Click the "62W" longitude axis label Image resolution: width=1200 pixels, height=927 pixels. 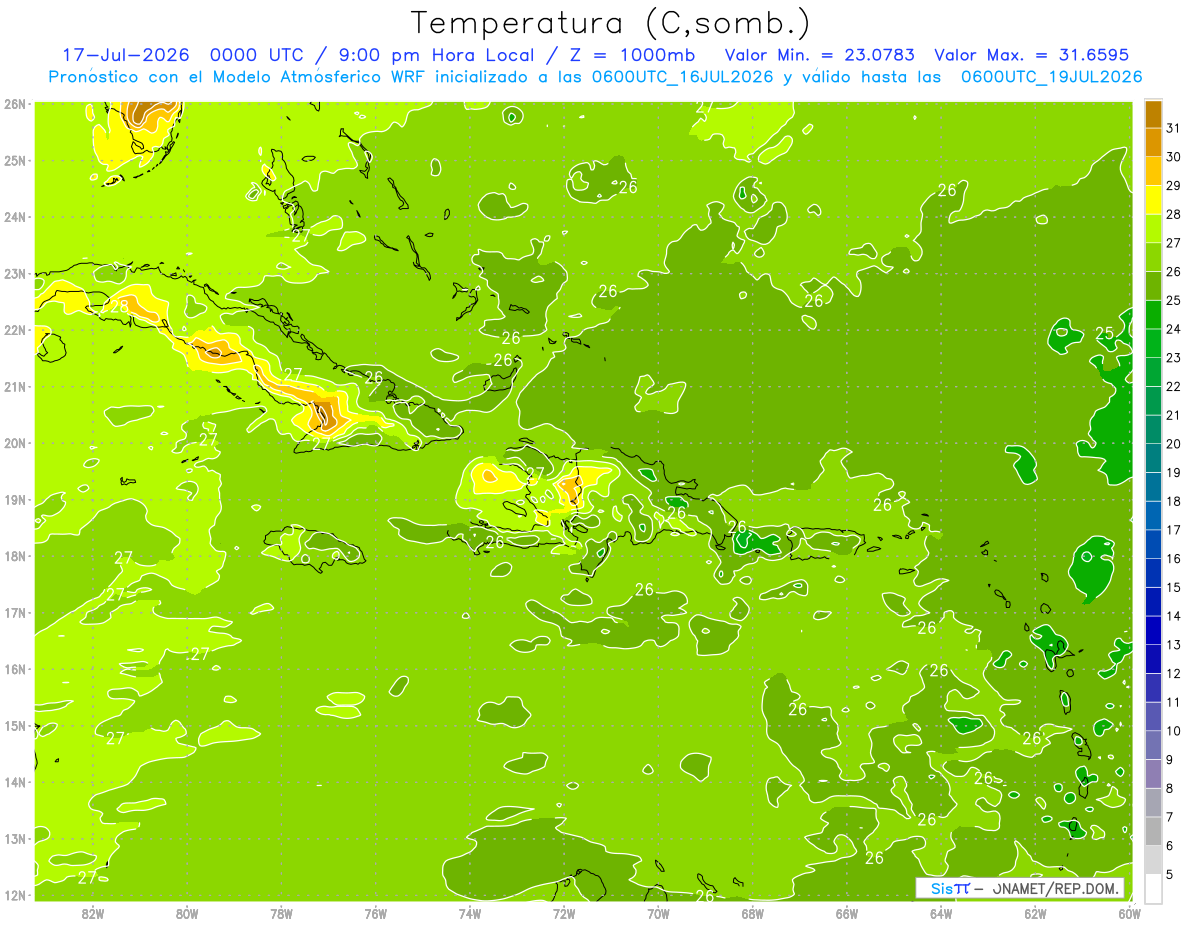(x=1035, y=913)
